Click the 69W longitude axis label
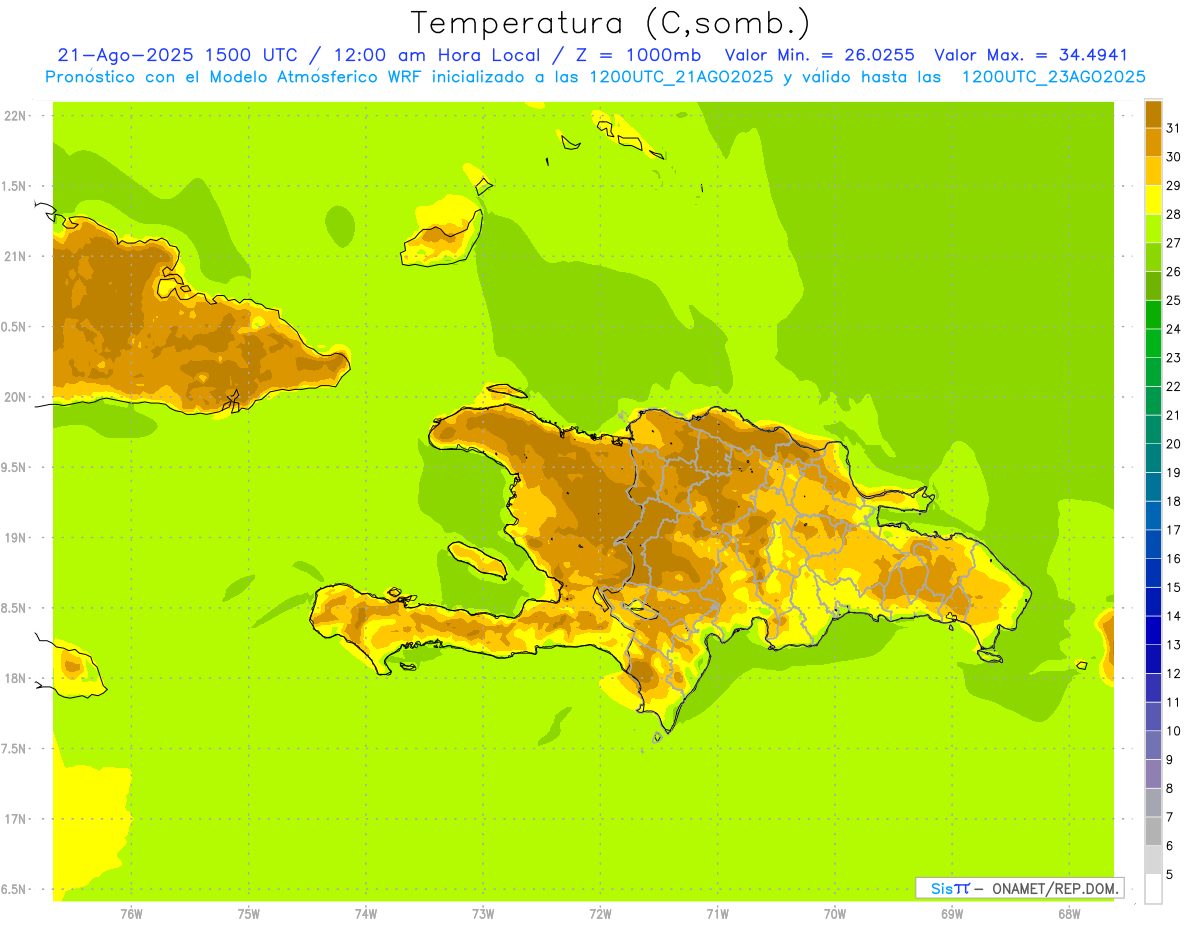1200x927 pixels. tap(952, 914)
